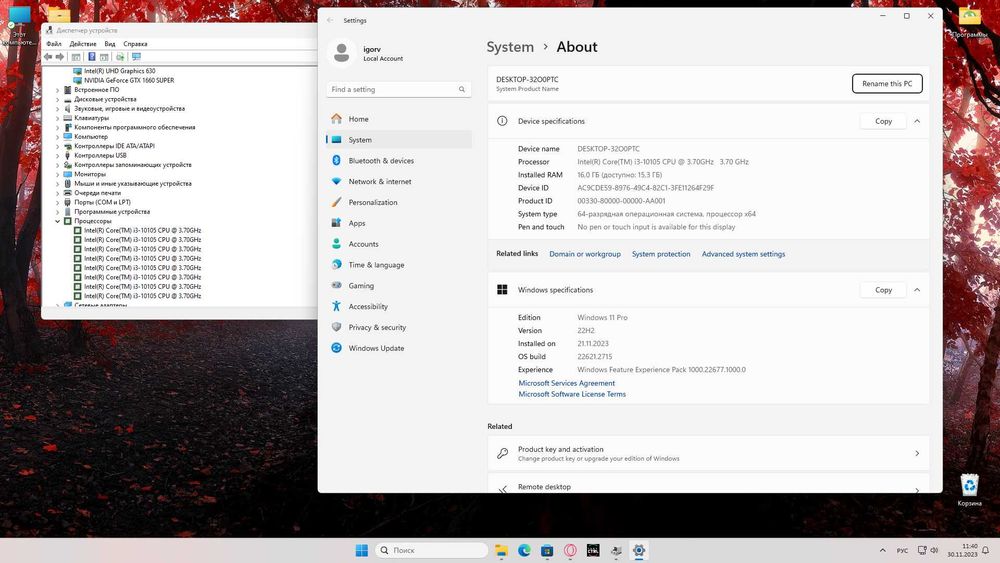This screenshot has width=1000, height=563.
Task: Open Domain or workgroup link
Action: tap(585, 254)
